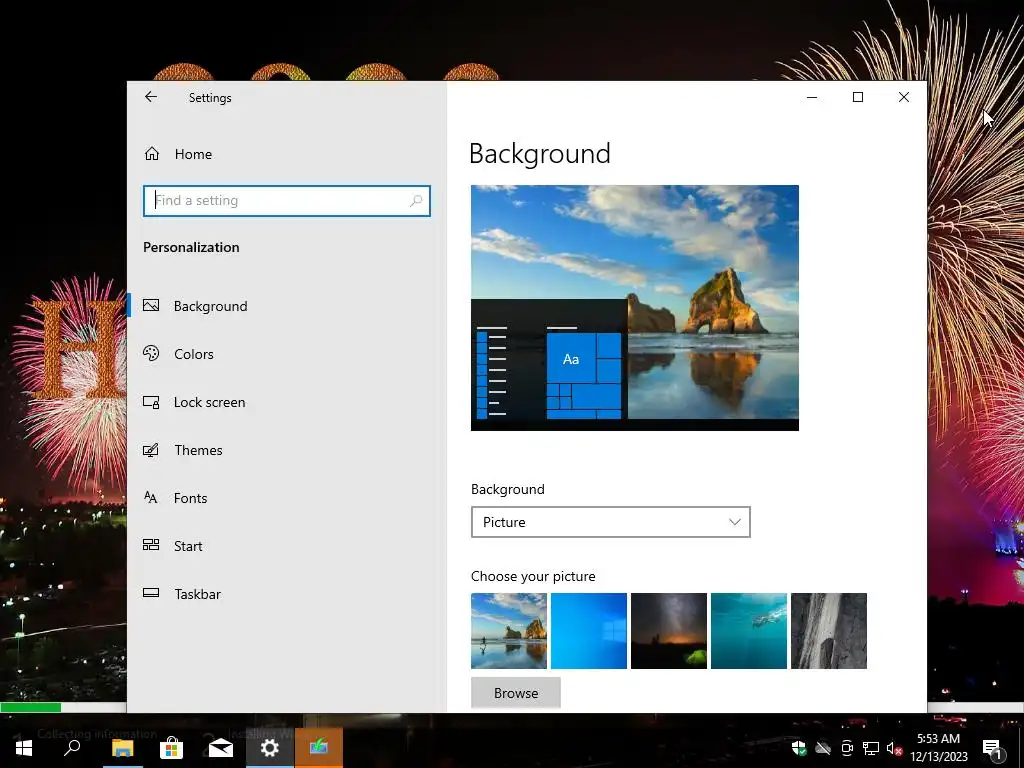Choose the blue Windows logo wallpaper

click(589, 631)
